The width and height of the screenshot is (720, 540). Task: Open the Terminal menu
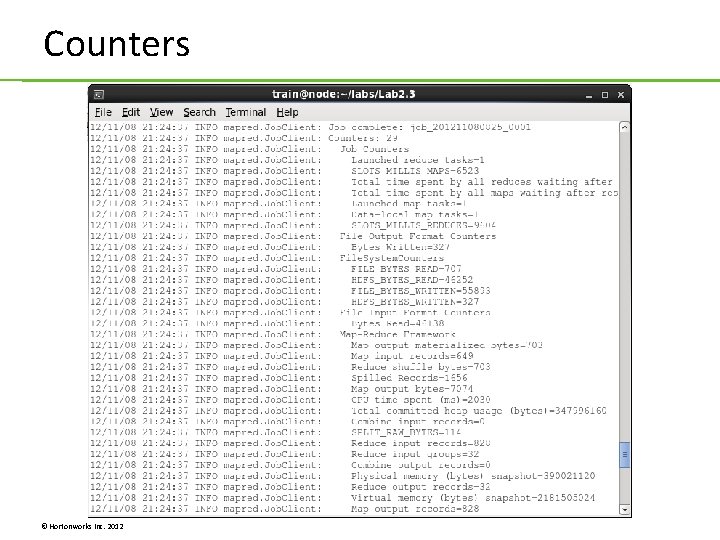coord(246,112)
